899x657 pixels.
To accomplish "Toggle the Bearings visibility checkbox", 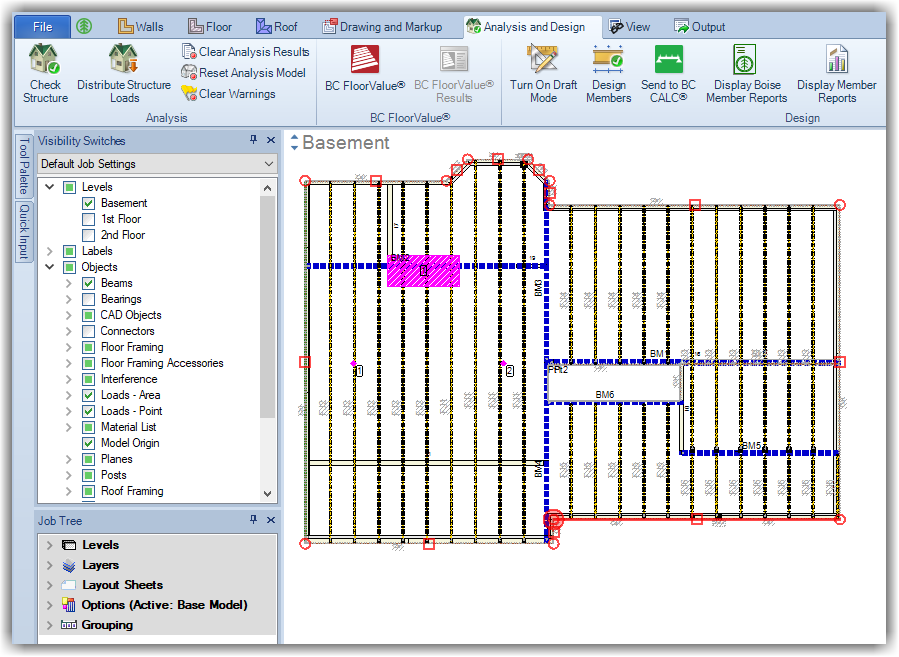I will 89,299.
